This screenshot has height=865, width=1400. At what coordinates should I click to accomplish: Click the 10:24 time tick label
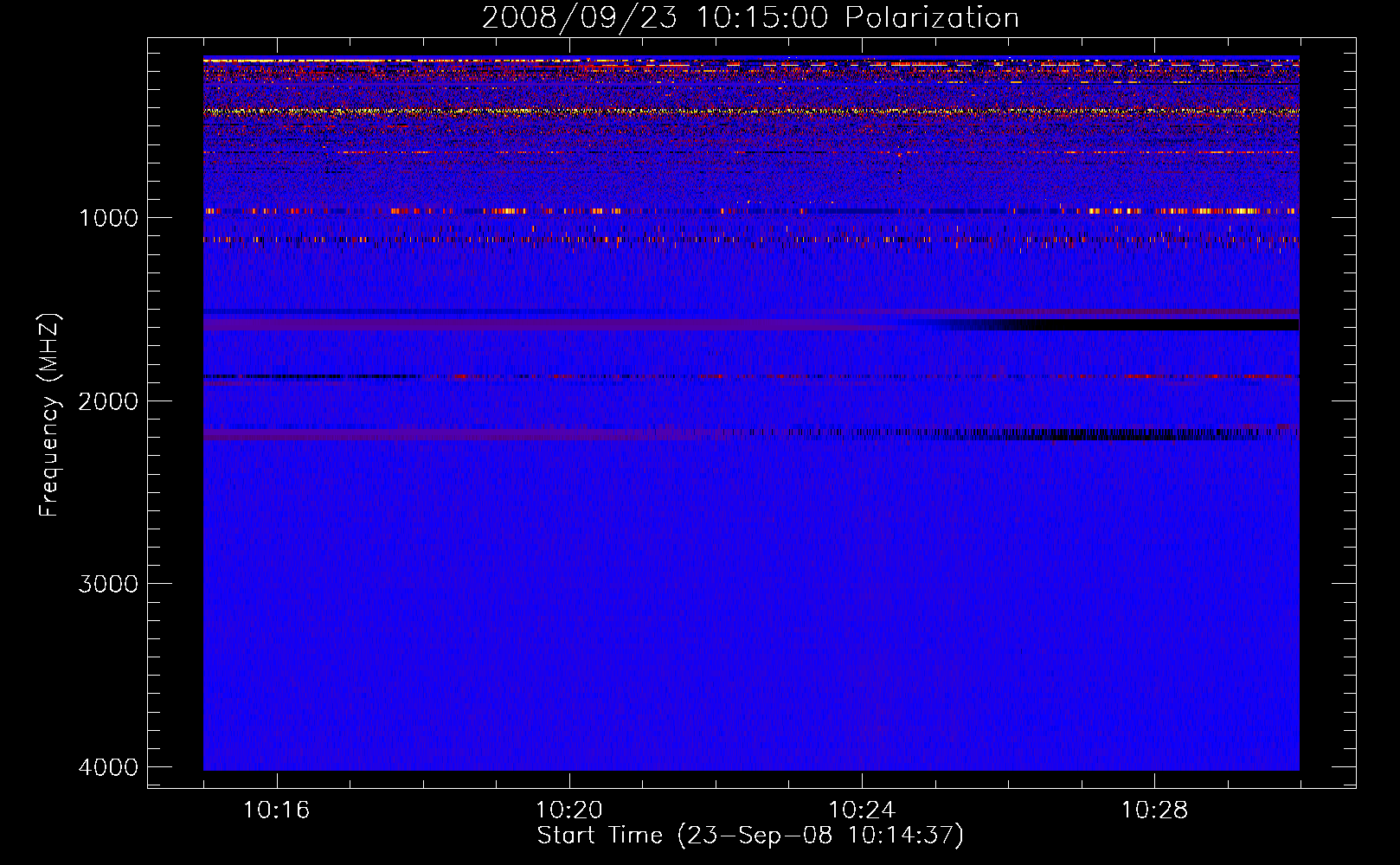tap(862, 810)
